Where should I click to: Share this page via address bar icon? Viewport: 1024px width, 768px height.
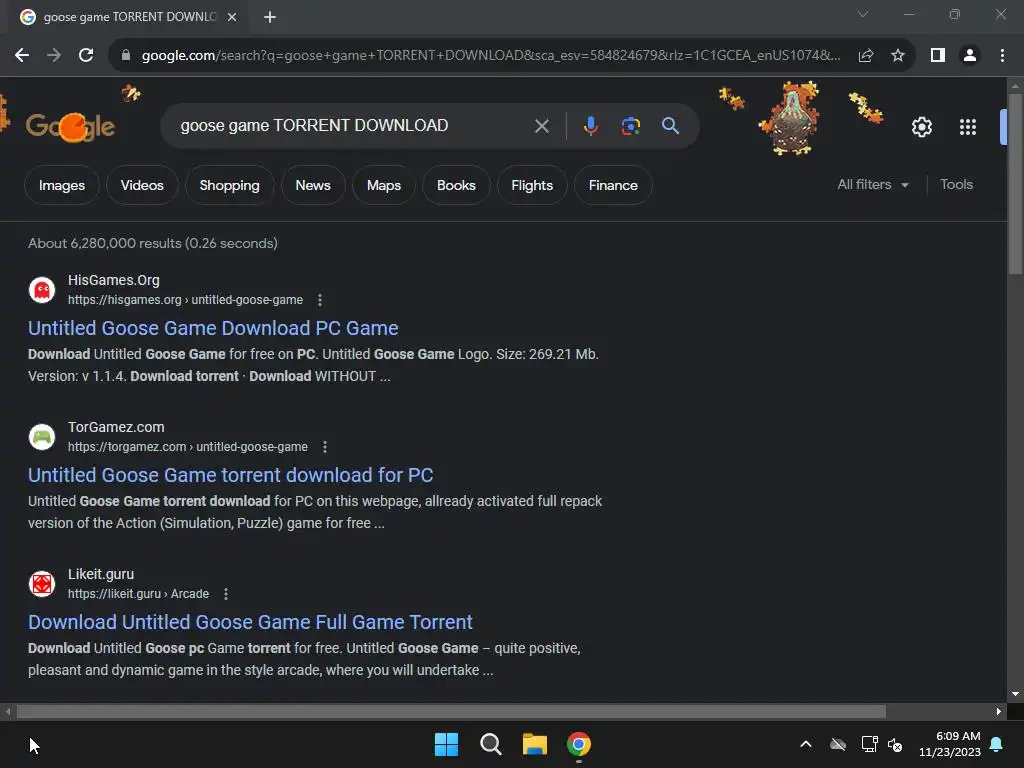pyautogui.click(x=866, y=56)
